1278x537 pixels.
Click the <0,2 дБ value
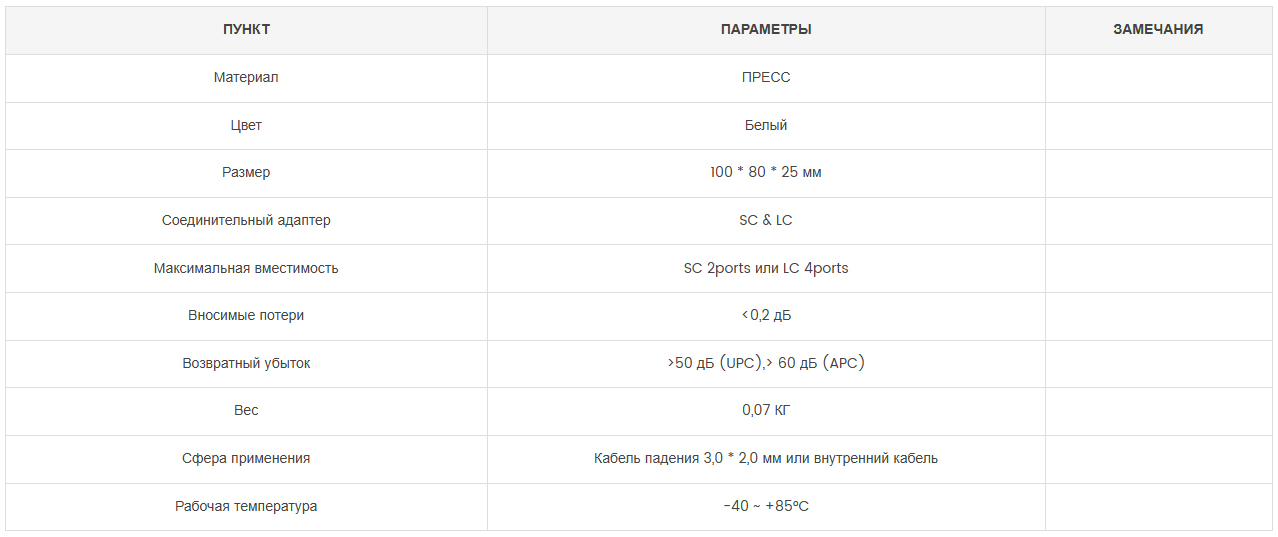[x=766, y=315]
